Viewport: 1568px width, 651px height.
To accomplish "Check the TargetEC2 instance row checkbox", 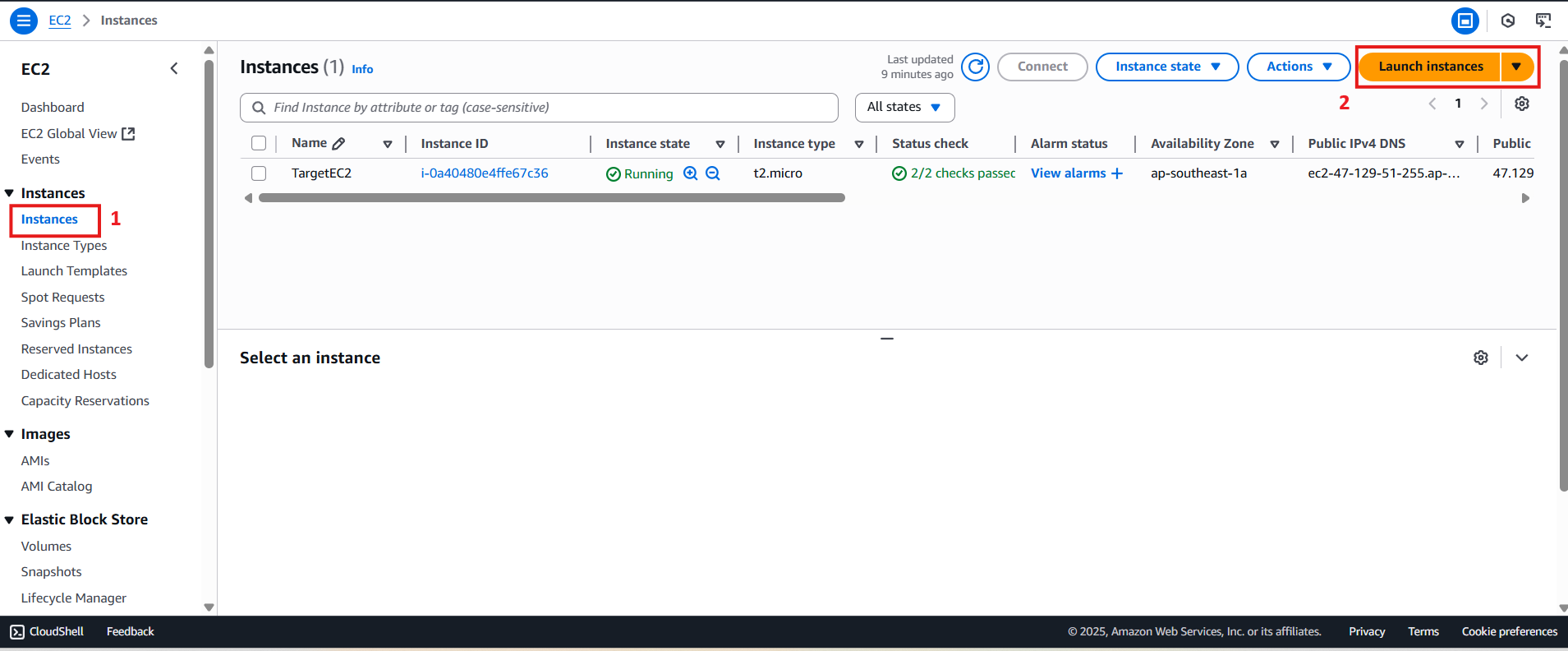I will [x=259, y=173].
